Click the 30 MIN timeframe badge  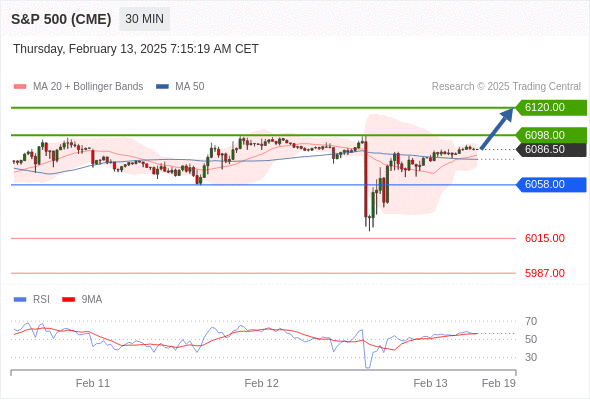click(144, 19)
